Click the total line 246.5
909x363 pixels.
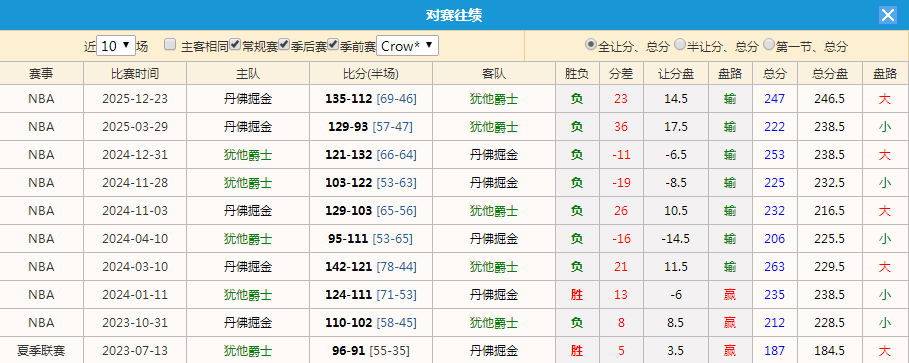[830, 99]
